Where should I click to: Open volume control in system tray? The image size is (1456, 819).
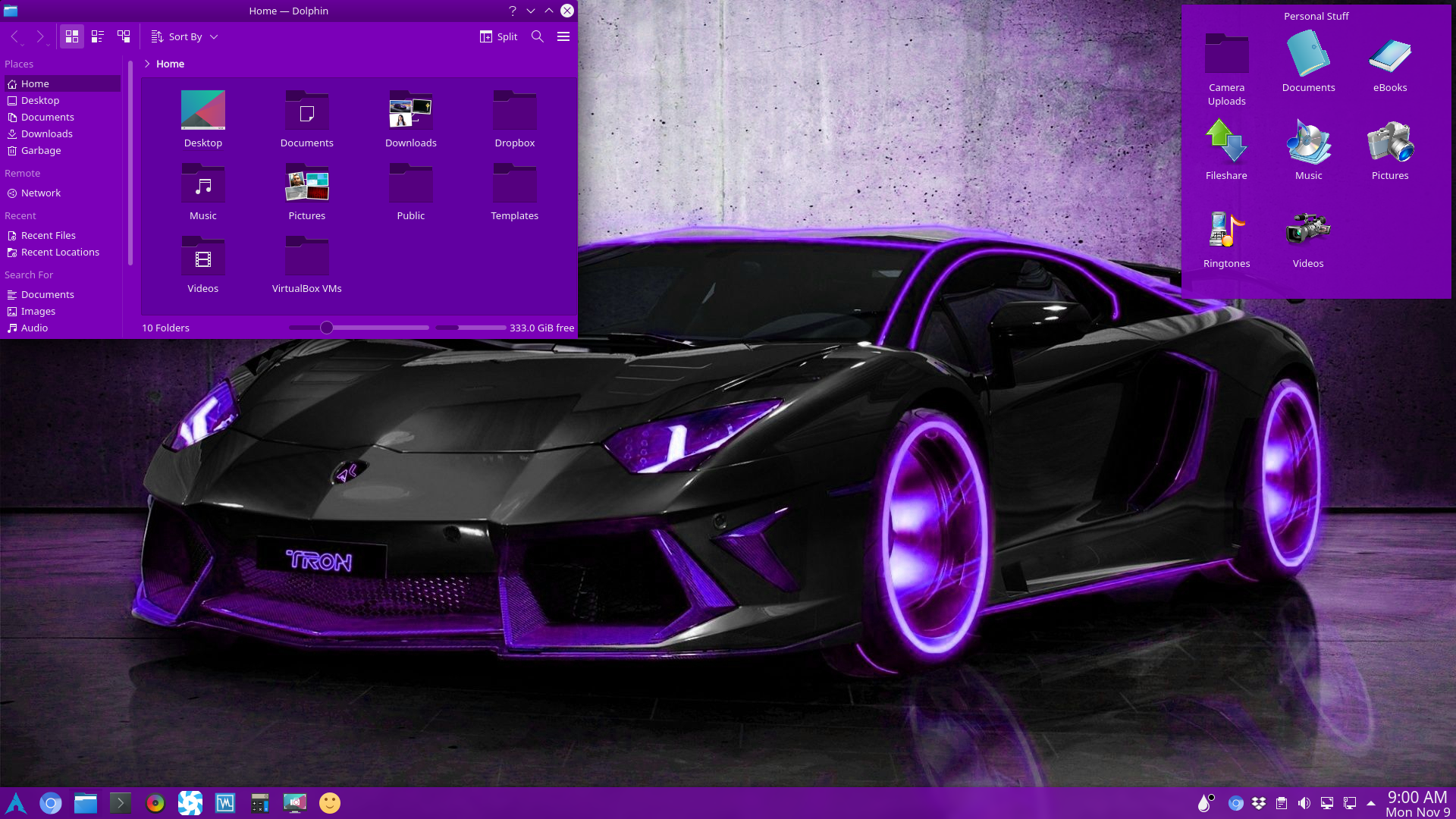point(1304,803)
